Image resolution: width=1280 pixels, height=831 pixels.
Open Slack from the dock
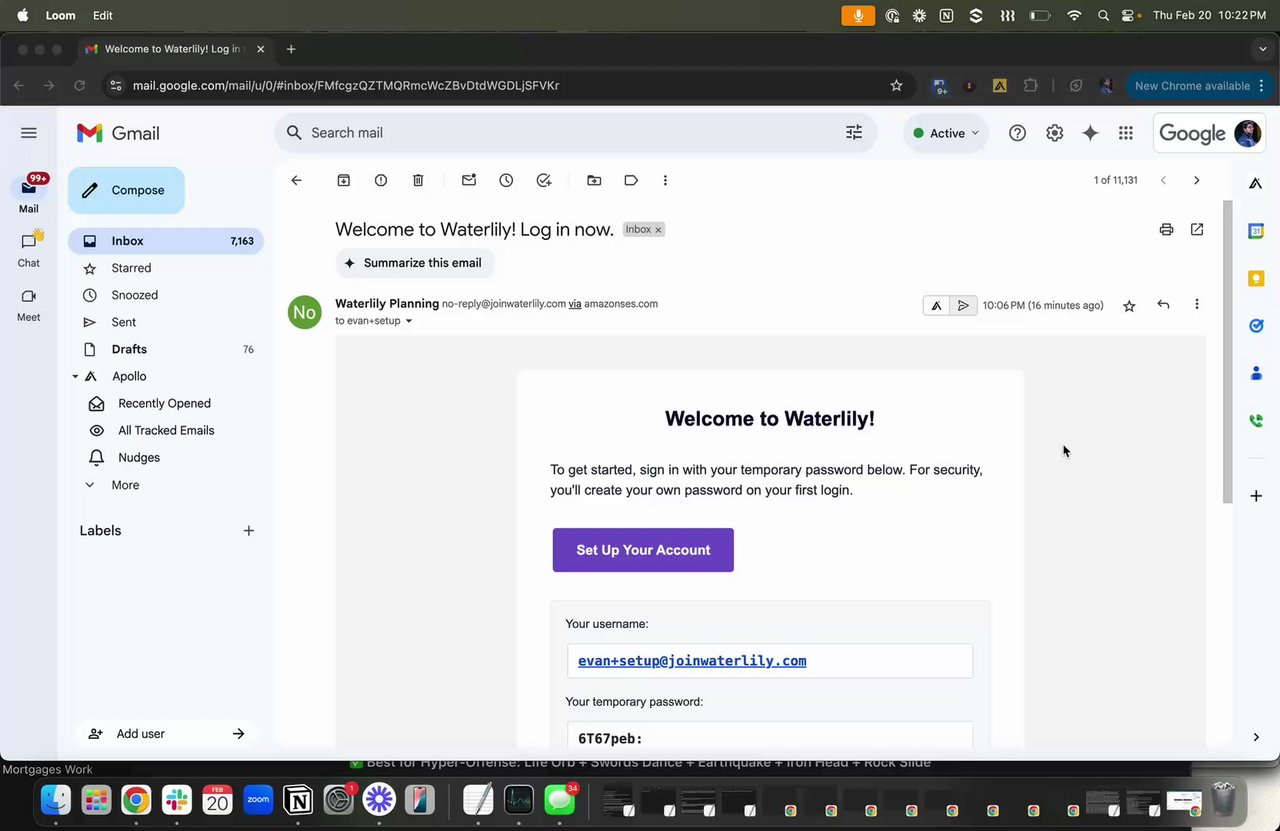click(177, 799)
